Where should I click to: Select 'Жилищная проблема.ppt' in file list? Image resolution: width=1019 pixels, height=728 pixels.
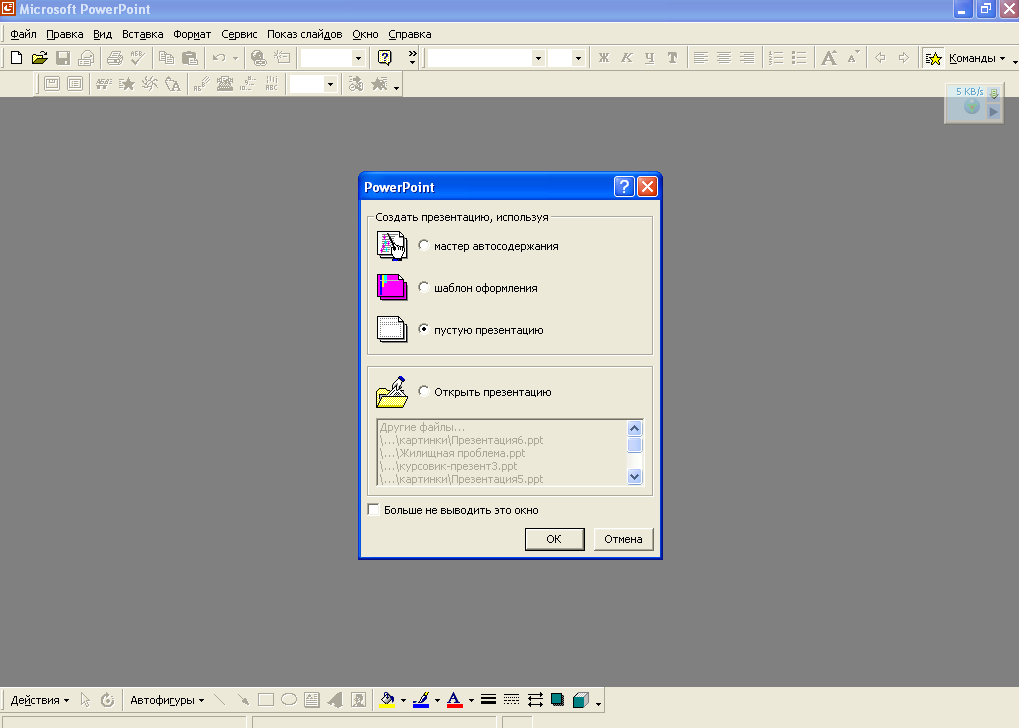pos(501,453)
